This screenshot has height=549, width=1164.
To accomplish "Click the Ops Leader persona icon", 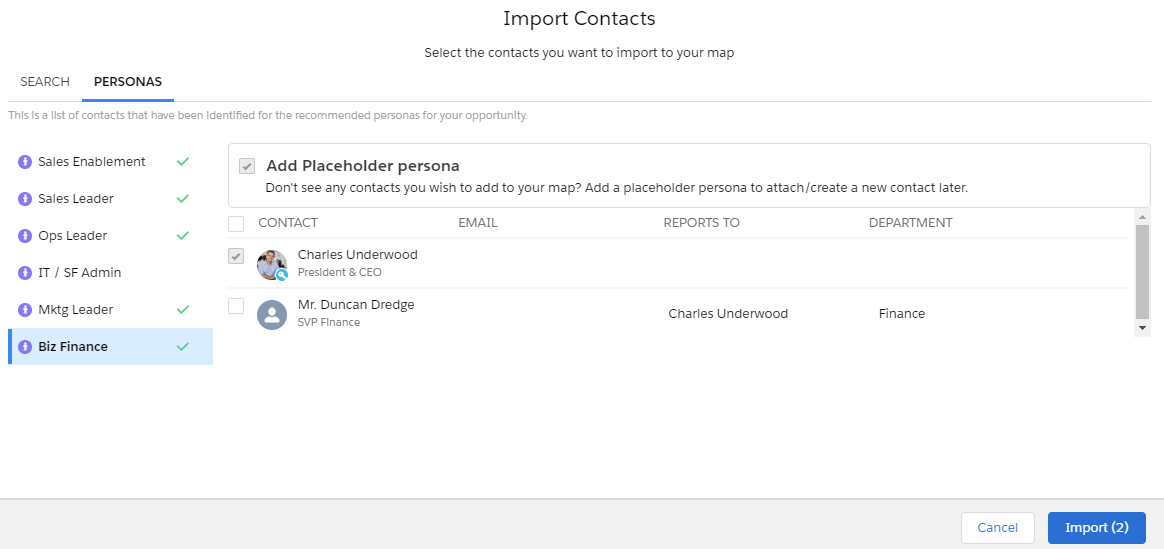I will point(24,236).
